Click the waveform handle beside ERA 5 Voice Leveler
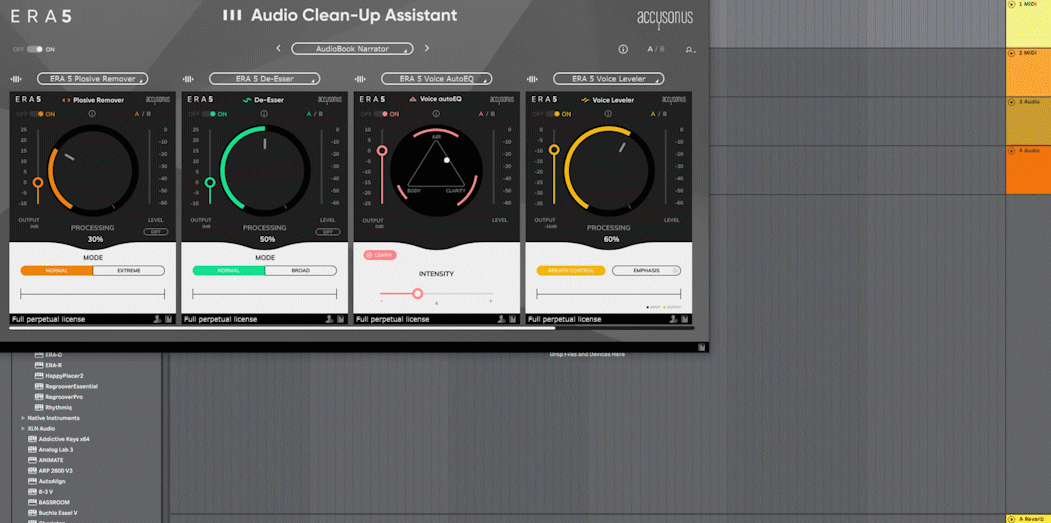This screenshot has width=1051, height=523. [x=533, y=79]
